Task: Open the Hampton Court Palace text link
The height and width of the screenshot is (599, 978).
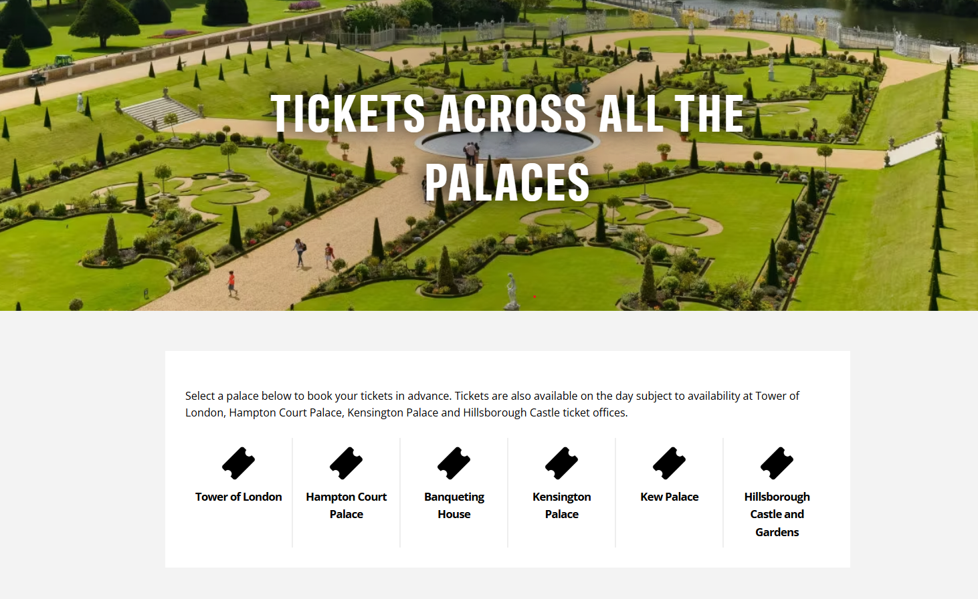Action: click(346, 505)
